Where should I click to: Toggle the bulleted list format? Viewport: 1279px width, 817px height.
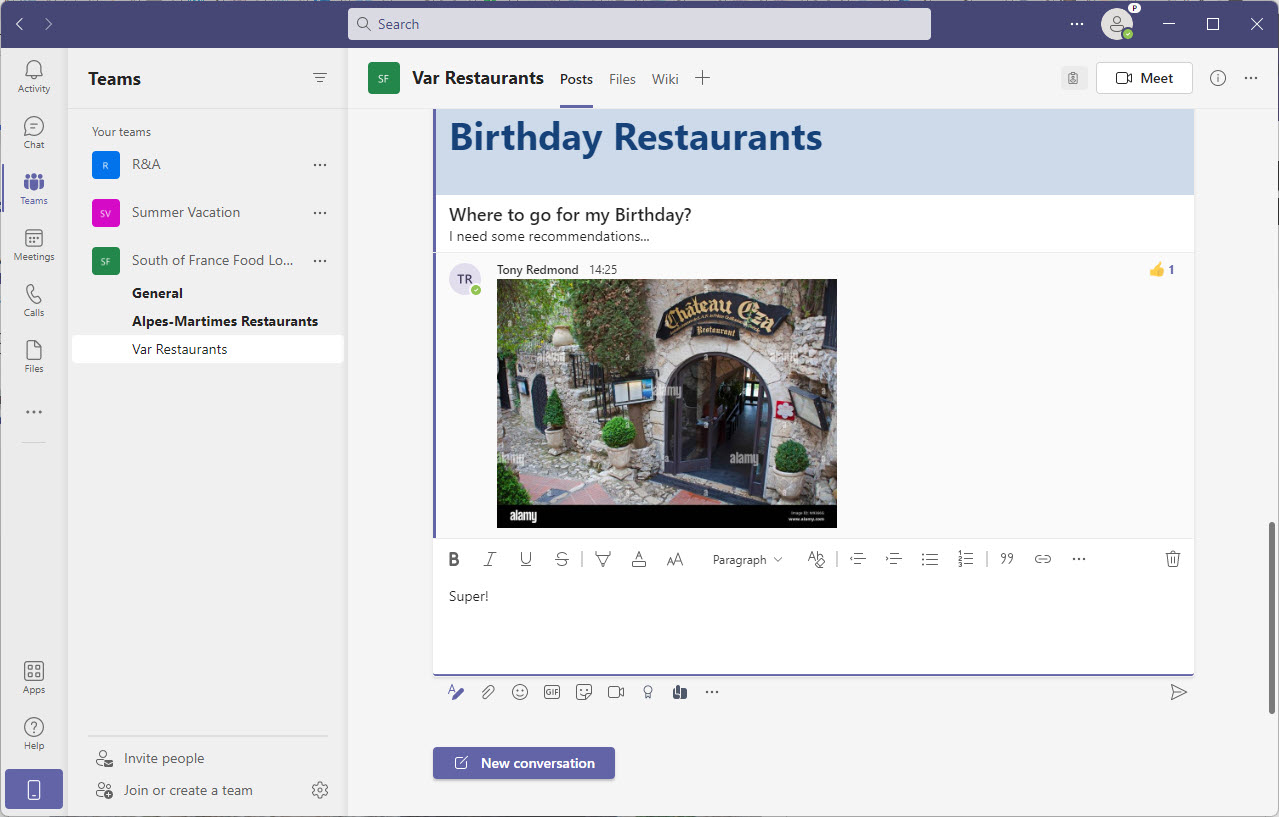[x=929, y=559]
